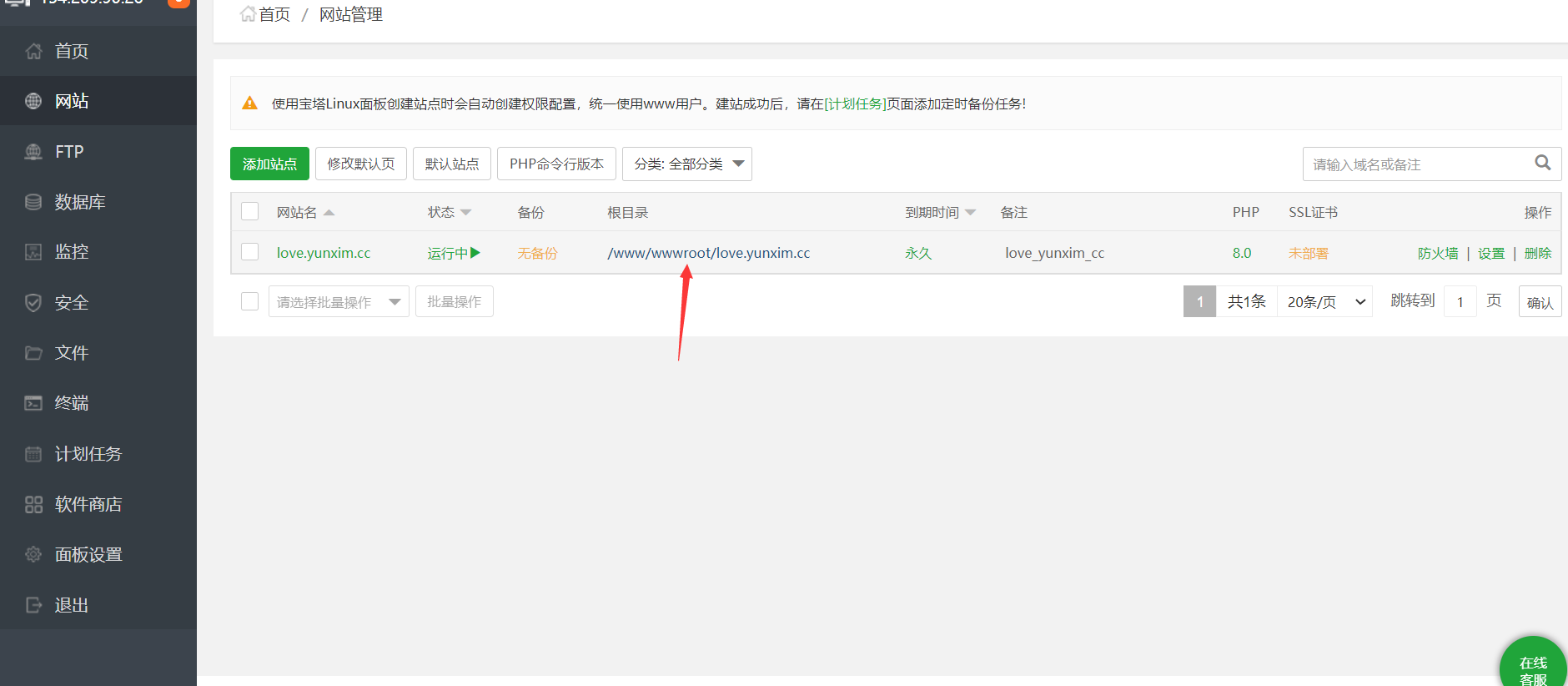Check the love.yunxim.cc row checkbox

(249, 252)
